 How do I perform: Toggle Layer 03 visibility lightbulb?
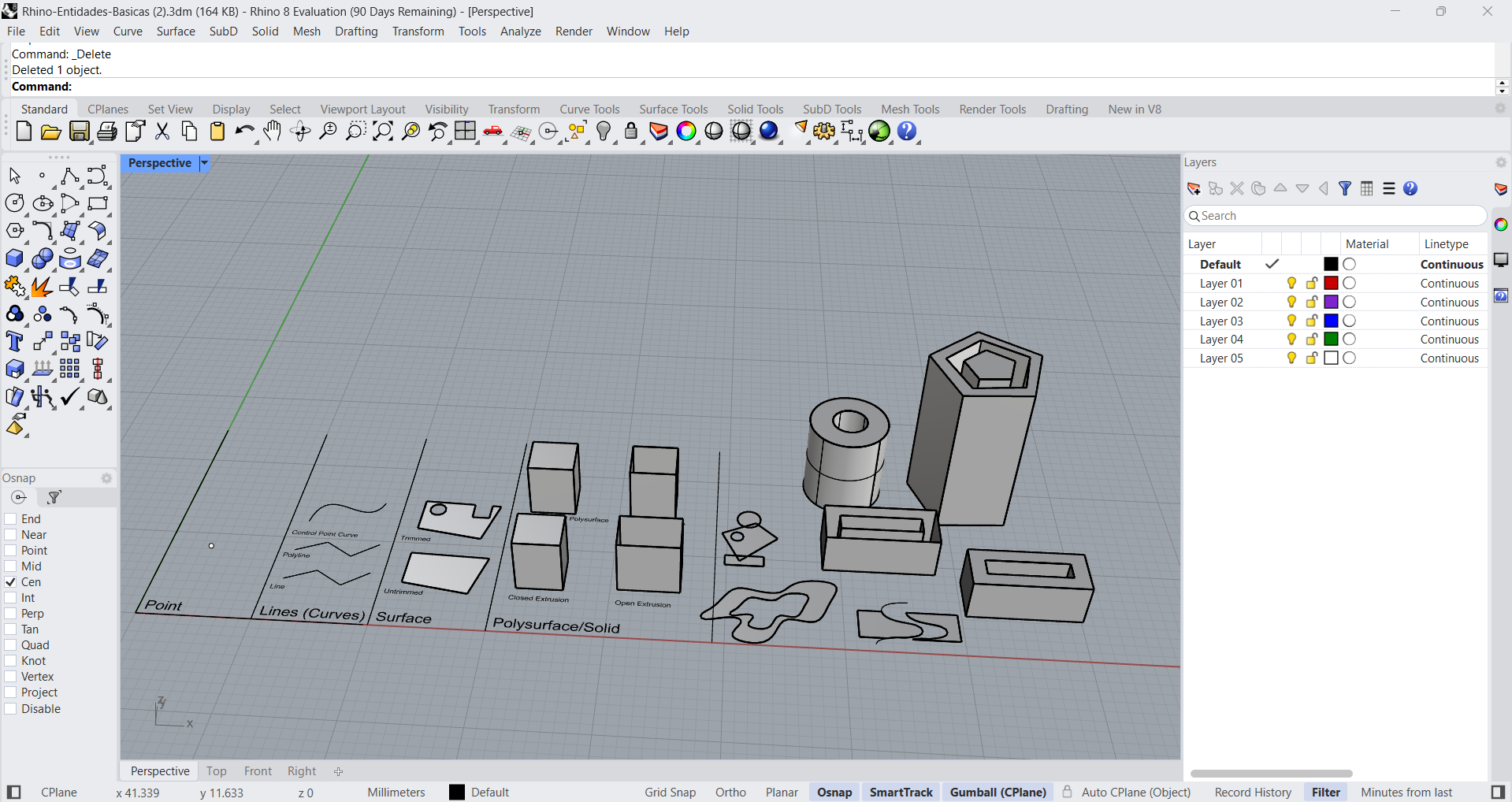(x=1291, y=321)
